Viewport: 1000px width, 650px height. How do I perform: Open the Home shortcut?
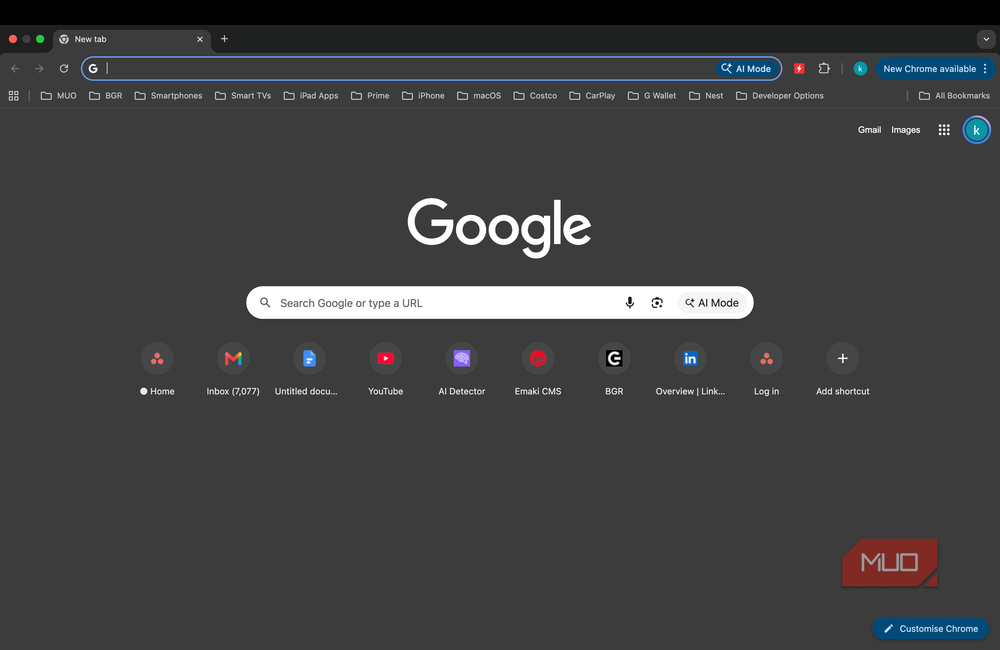157,370
